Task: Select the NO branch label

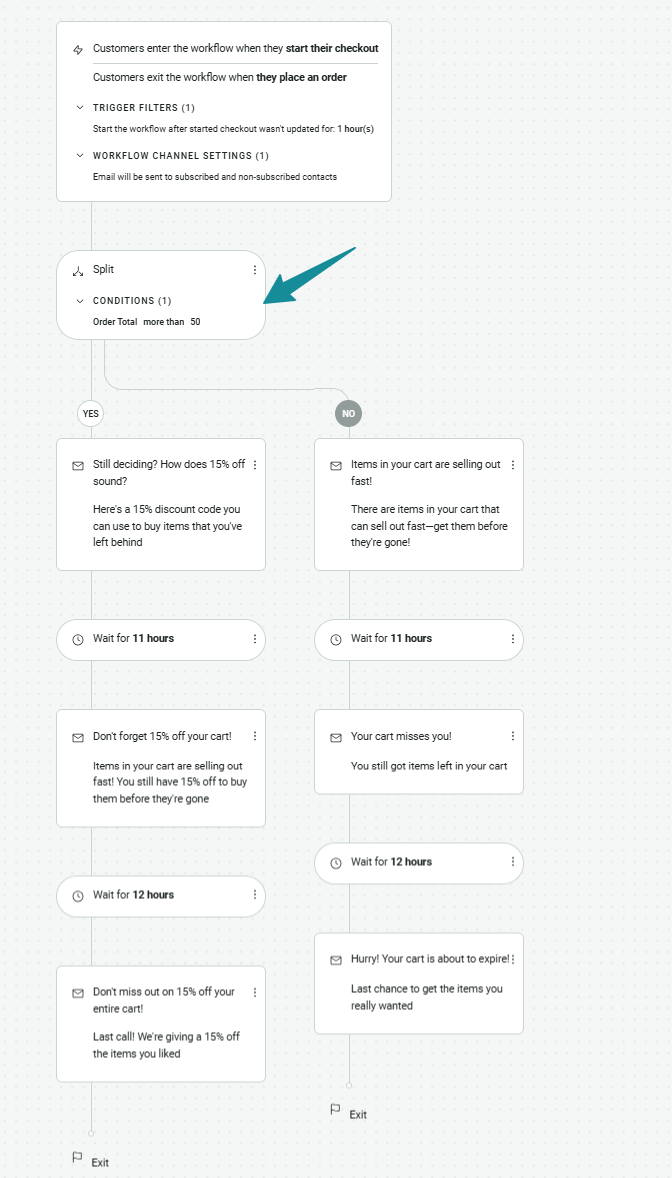Action: click(348, 413)
